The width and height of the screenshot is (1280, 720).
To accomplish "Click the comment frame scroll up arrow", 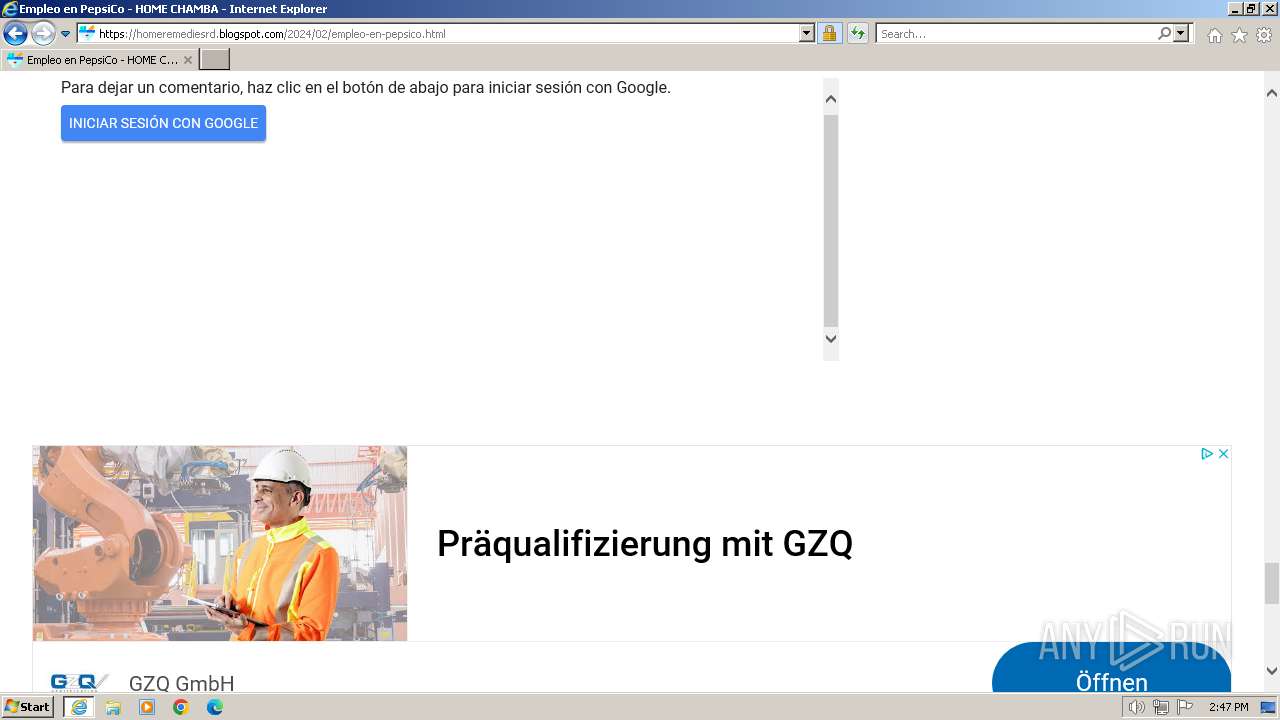I will (x=830, y=99).
